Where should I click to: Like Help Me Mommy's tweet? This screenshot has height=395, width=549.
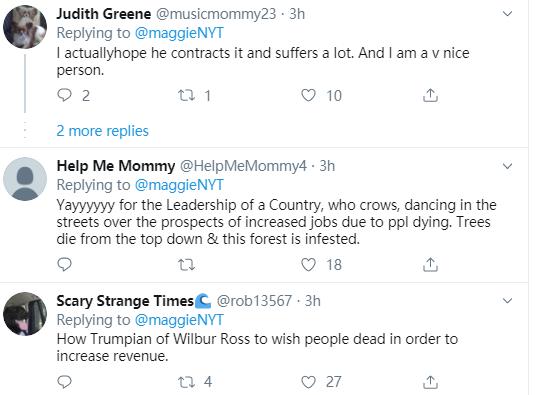coord(308,265)
